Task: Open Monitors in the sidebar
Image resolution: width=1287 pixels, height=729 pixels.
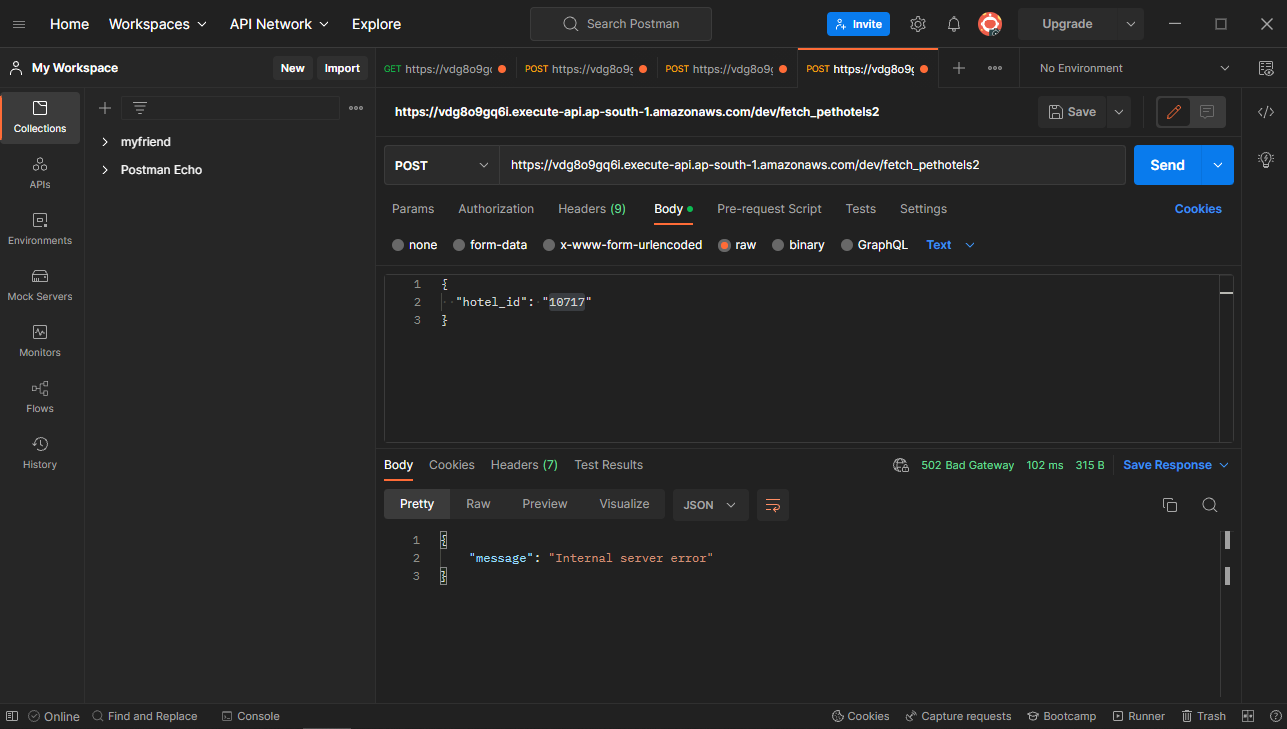Action: coord(40,341)
